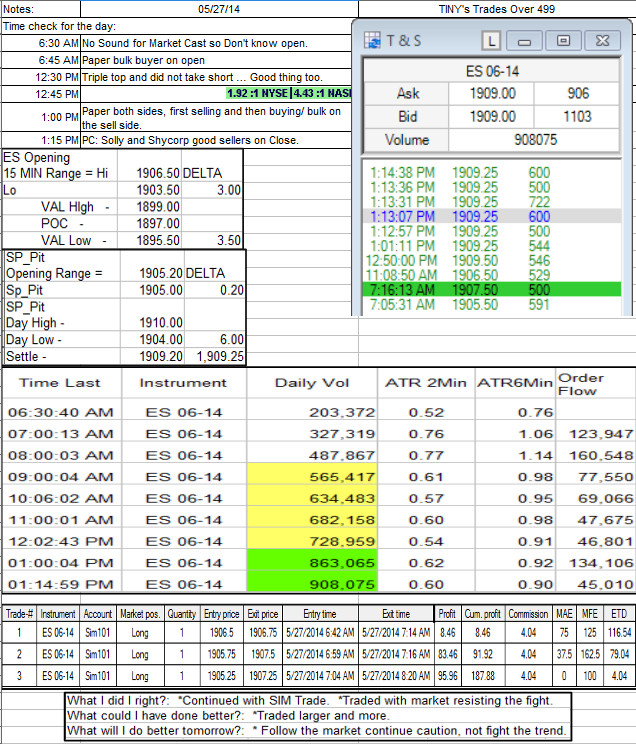Click the Commission column header
The image size is (636, 744).
(528, 614)
